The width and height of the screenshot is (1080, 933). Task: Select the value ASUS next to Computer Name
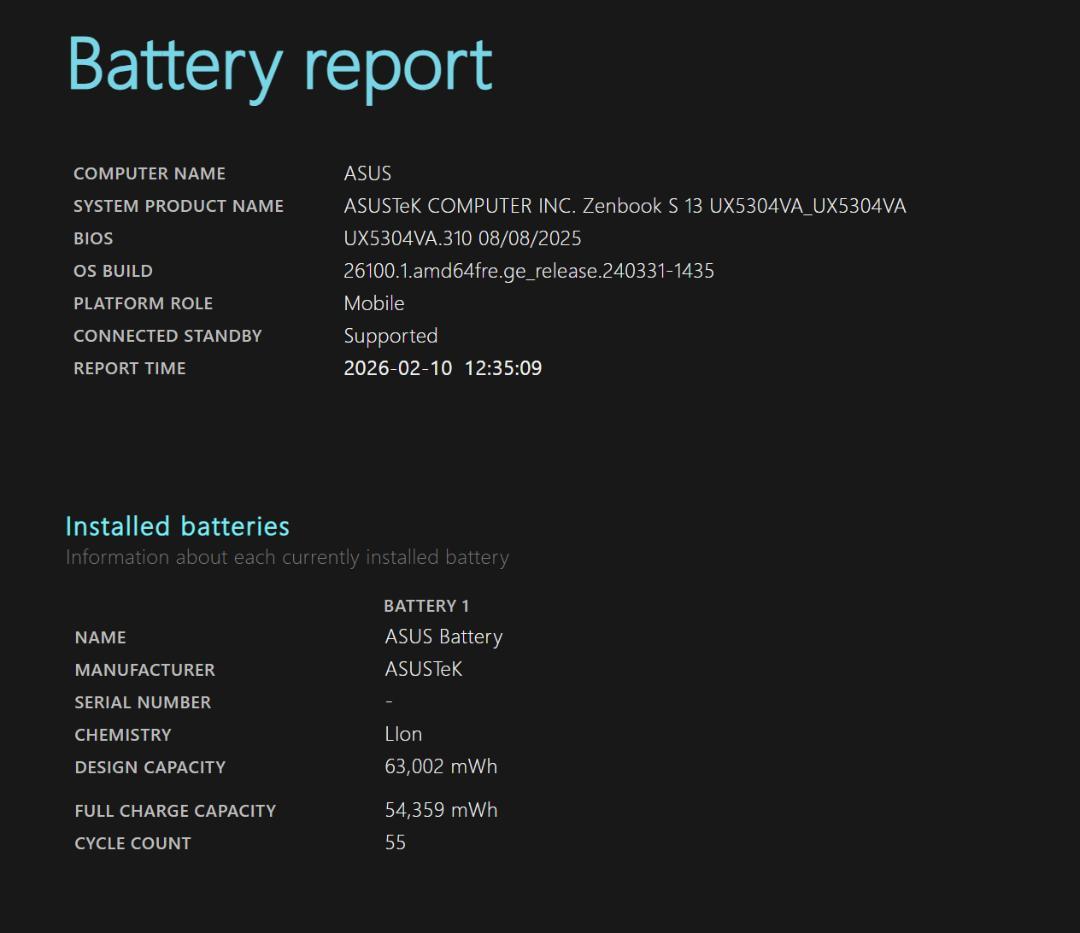366,173
